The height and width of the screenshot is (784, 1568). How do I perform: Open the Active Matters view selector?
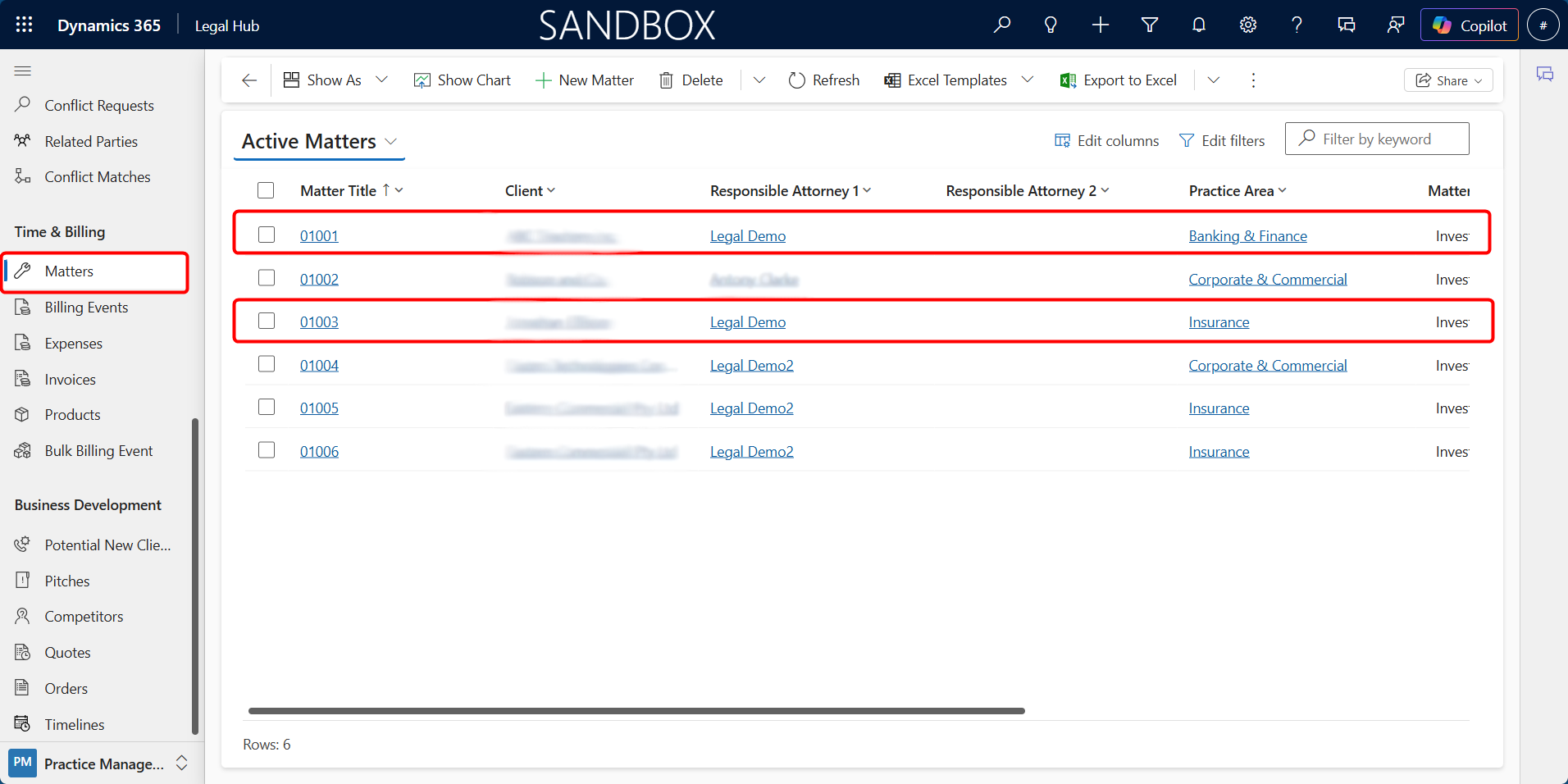point(320,142)
